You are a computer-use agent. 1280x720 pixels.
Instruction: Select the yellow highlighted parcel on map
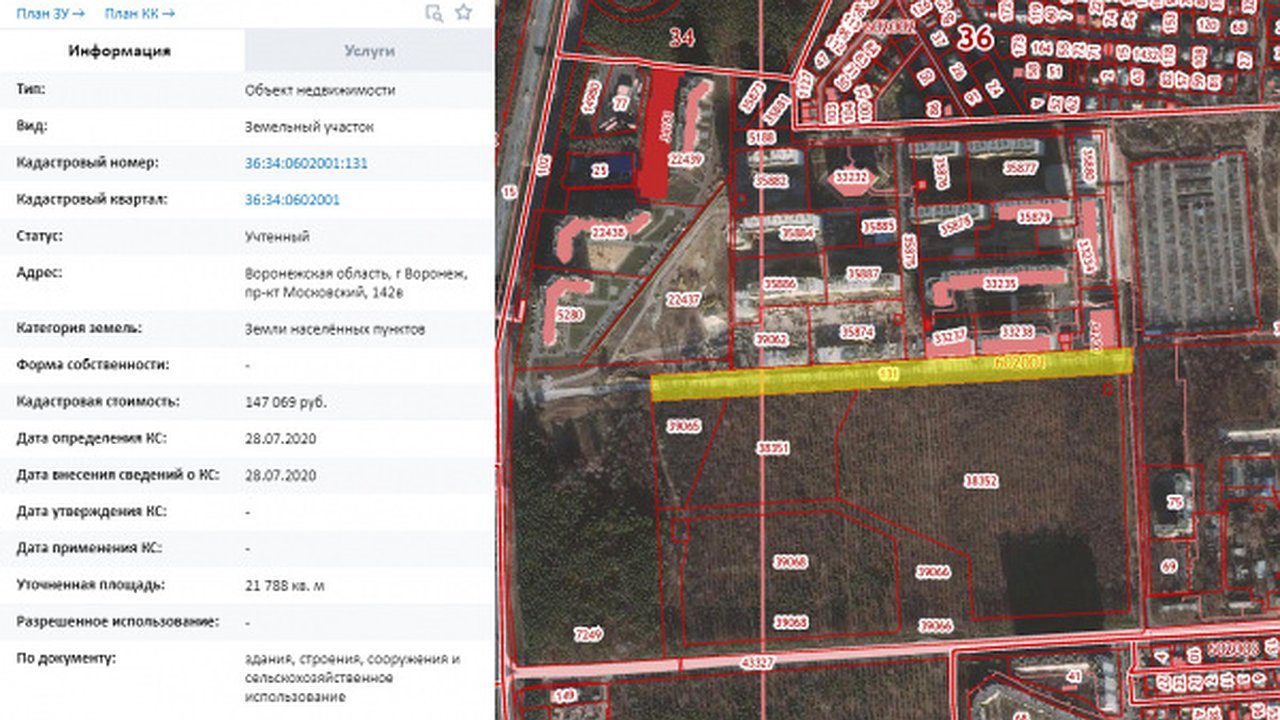(x=890, y=374)
